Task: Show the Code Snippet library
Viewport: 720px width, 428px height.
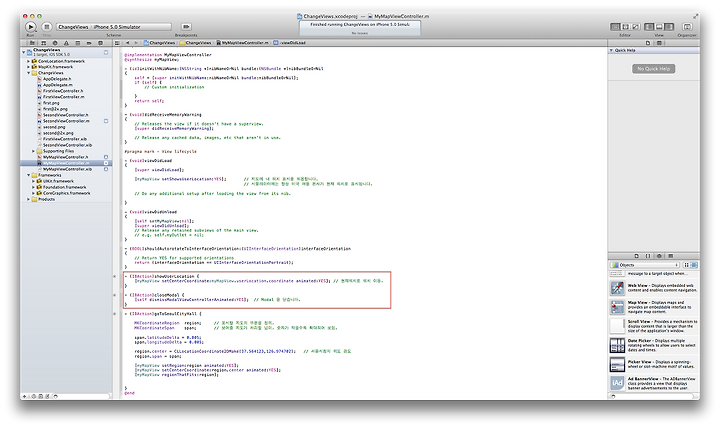Action: (x=648, y=256)
